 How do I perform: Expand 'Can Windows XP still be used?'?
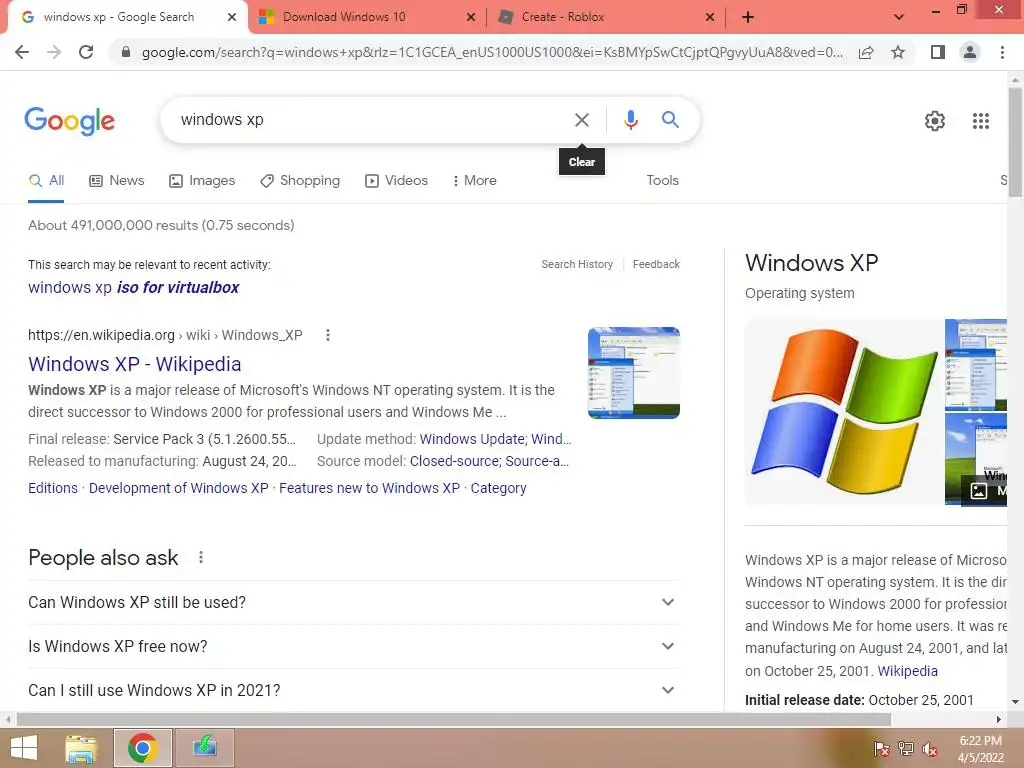354,602
